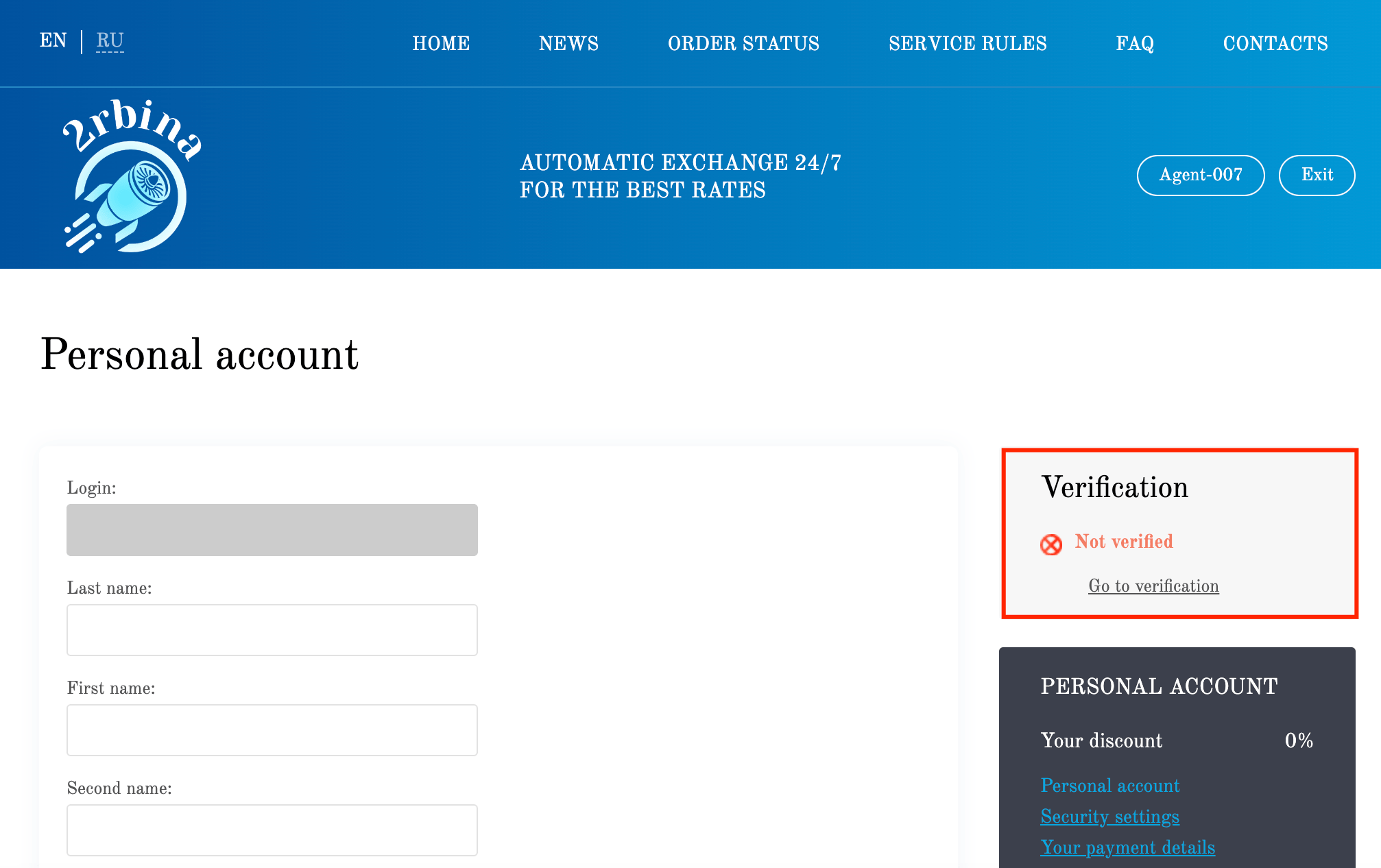The image size is (1381, 868).
Task: Switch language to RU
Action: [x=110, y=40]
